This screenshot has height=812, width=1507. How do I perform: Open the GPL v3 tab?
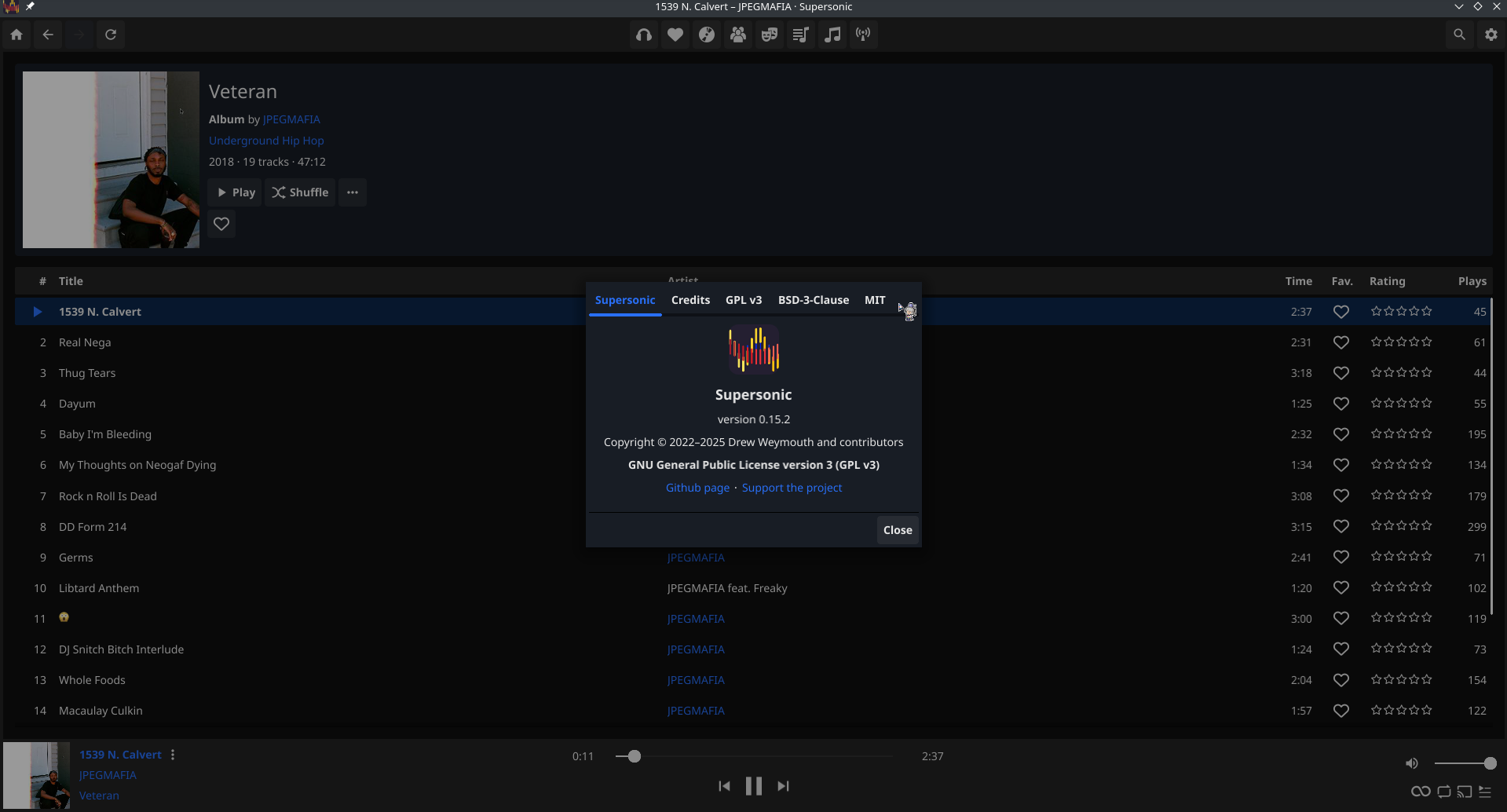tap(744, 300)
